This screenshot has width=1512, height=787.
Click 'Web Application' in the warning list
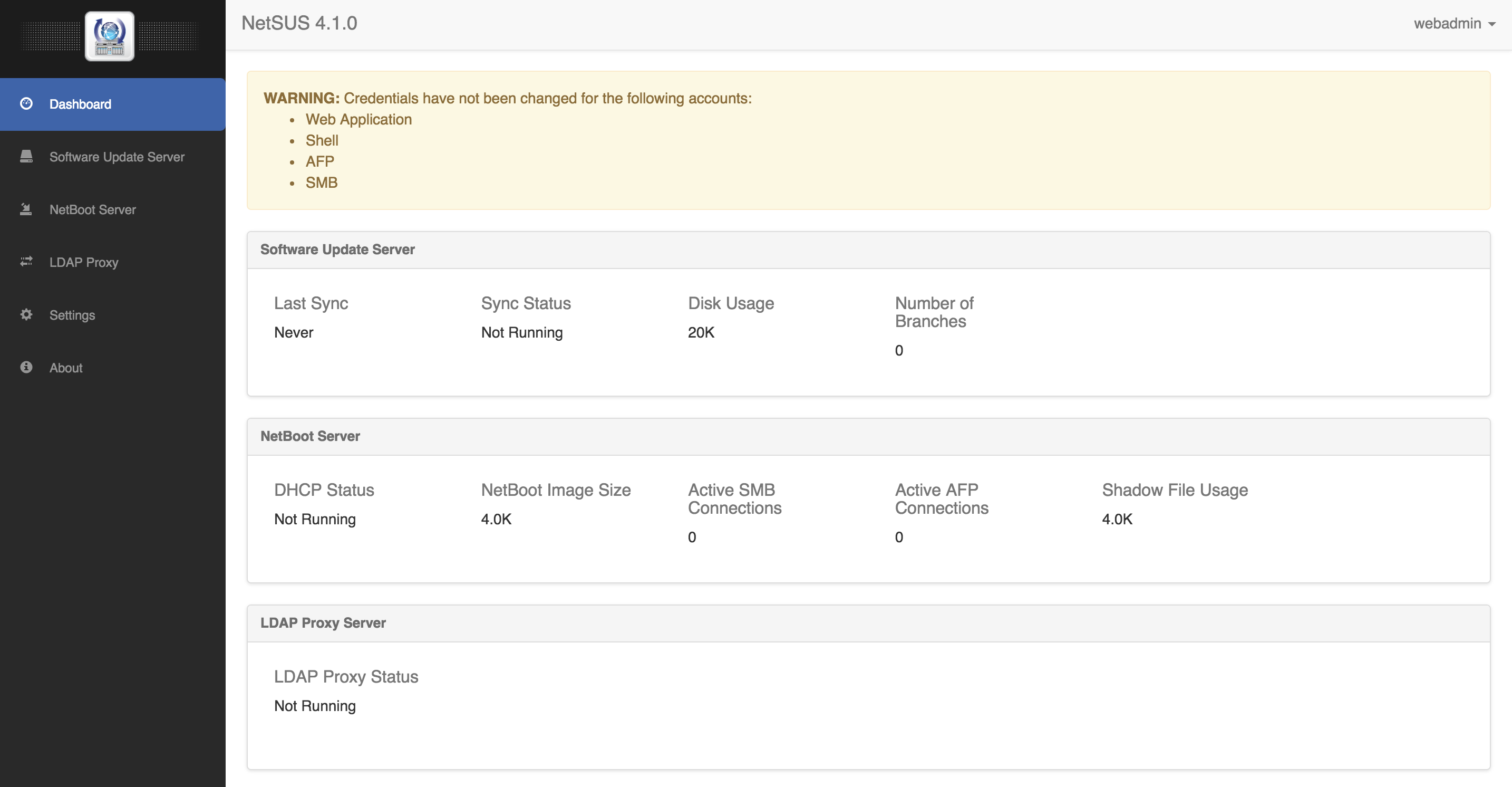[x=358, y=119]
